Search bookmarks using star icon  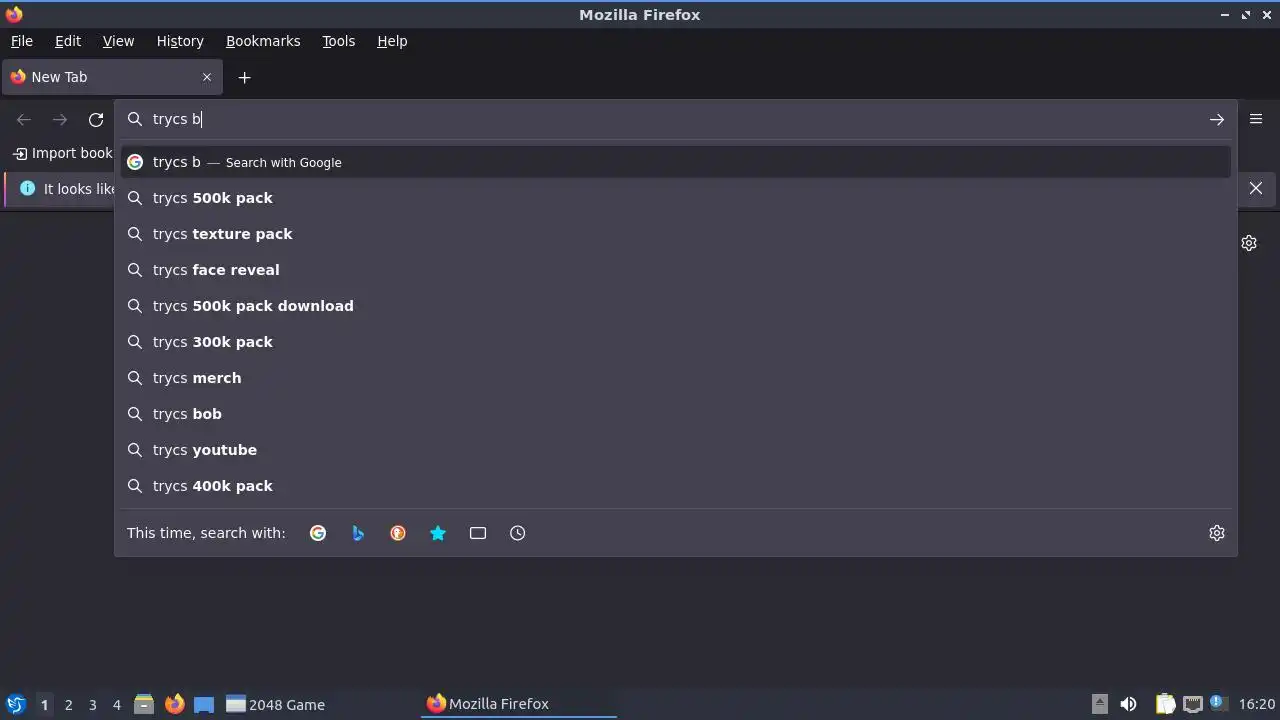pos(438,533)
